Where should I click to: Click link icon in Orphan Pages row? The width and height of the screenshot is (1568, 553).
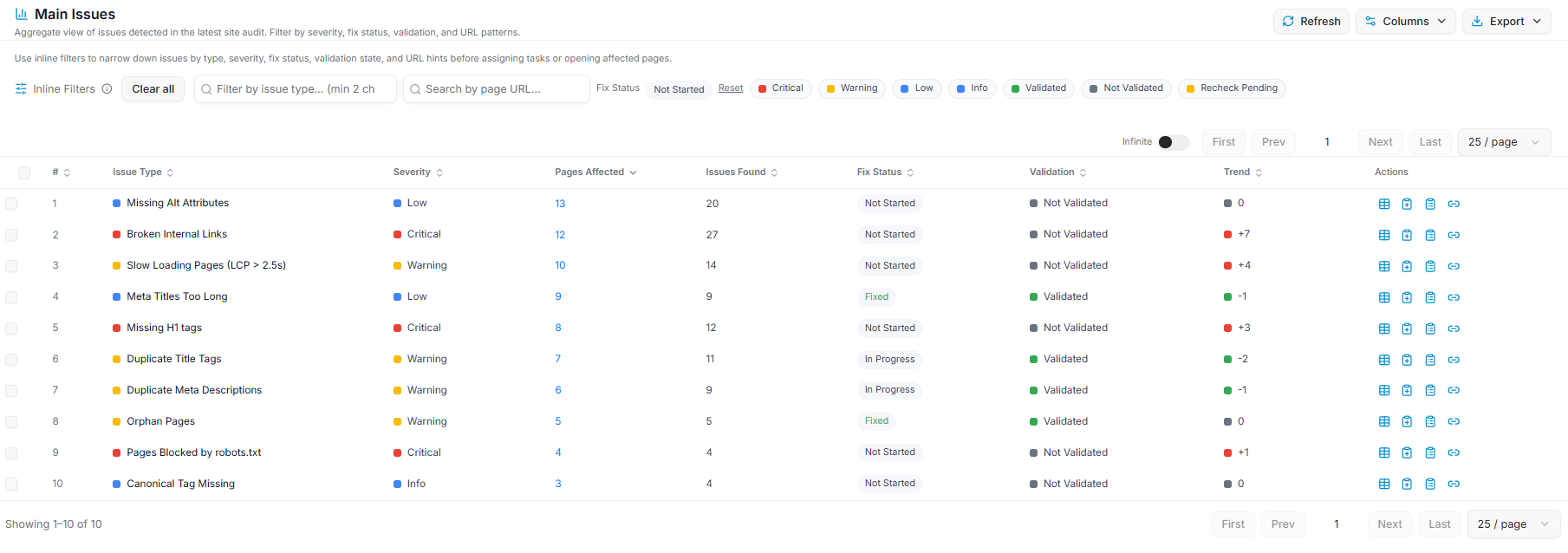pyautogui.click(x=1454, y=422)
